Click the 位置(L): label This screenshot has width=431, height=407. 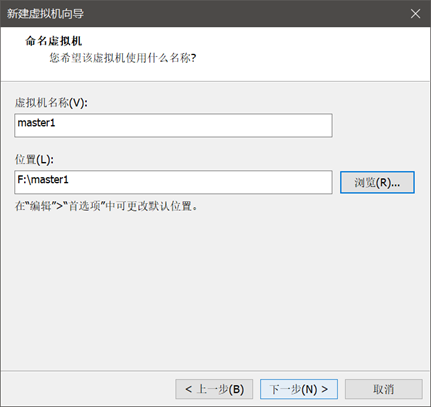click(34, 159)
